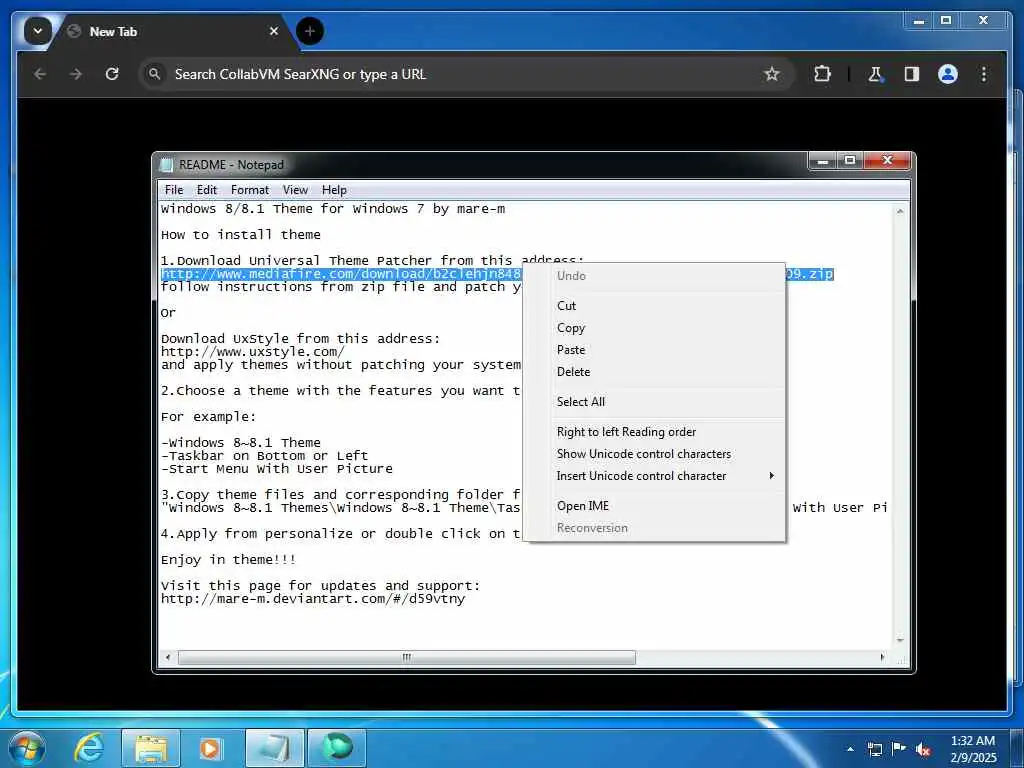The height and width of the screenshot is (768, 1024).
Task: Close the New Tab tab
Action: tap(274, 31)
